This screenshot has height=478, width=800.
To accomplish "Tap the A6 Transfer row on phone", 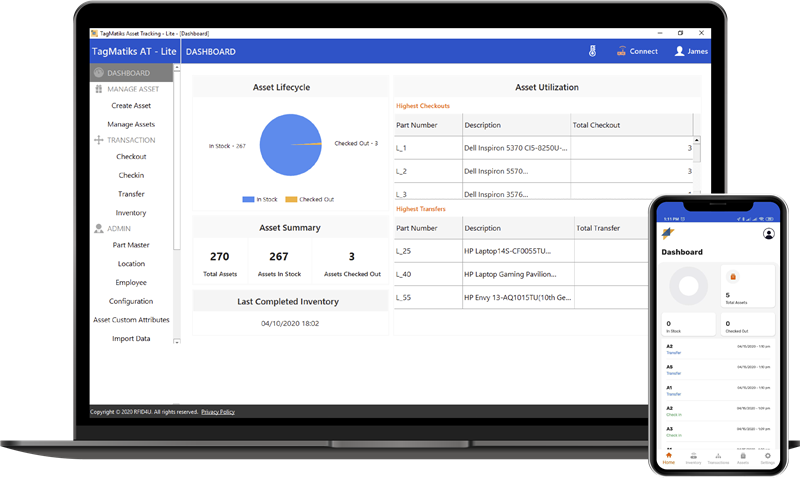I will pos(718,370).
